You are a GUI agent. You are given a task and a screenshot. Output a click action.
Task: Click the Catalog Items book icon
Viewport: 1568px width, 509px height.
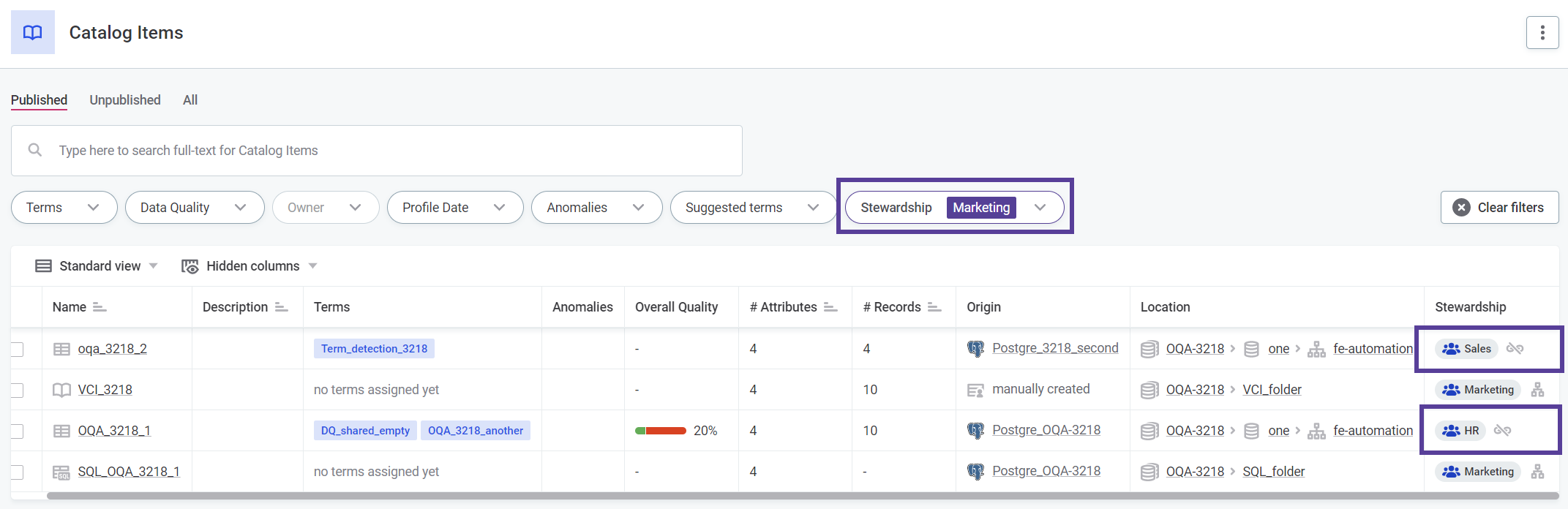pyautogui.click(x=33, y=33)
